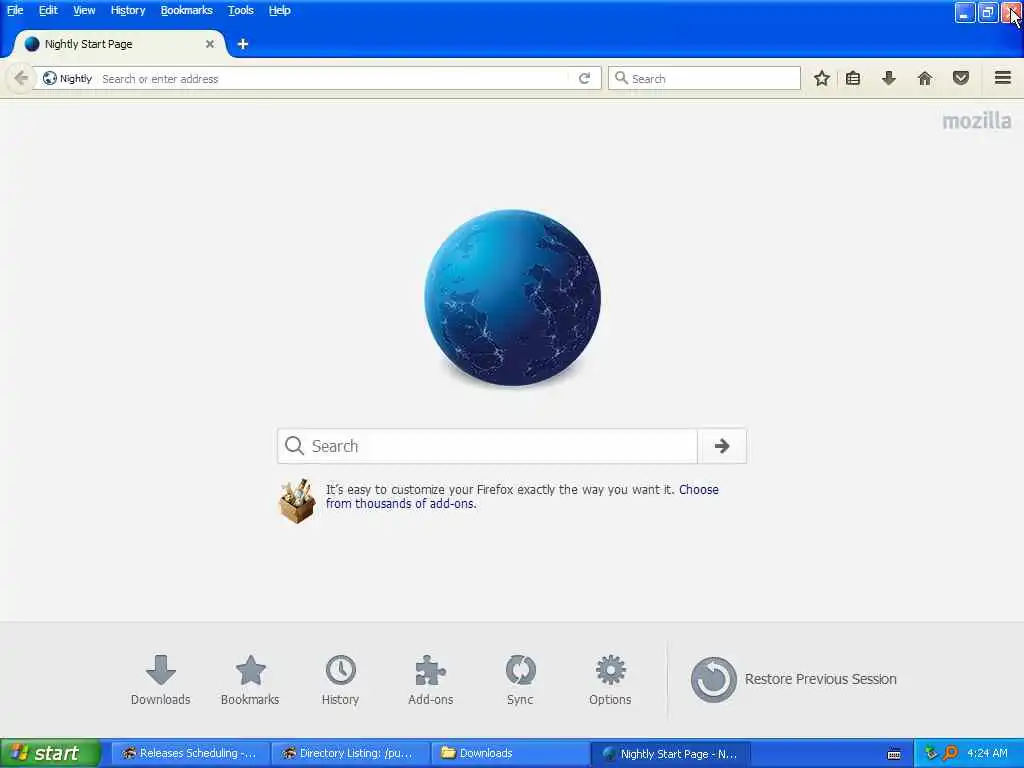The width and height of the screenshot is (1024, 768).
Task: Click Nightly Start Page taskbar button
Action: pyautogui.click(x=670, y=754)
